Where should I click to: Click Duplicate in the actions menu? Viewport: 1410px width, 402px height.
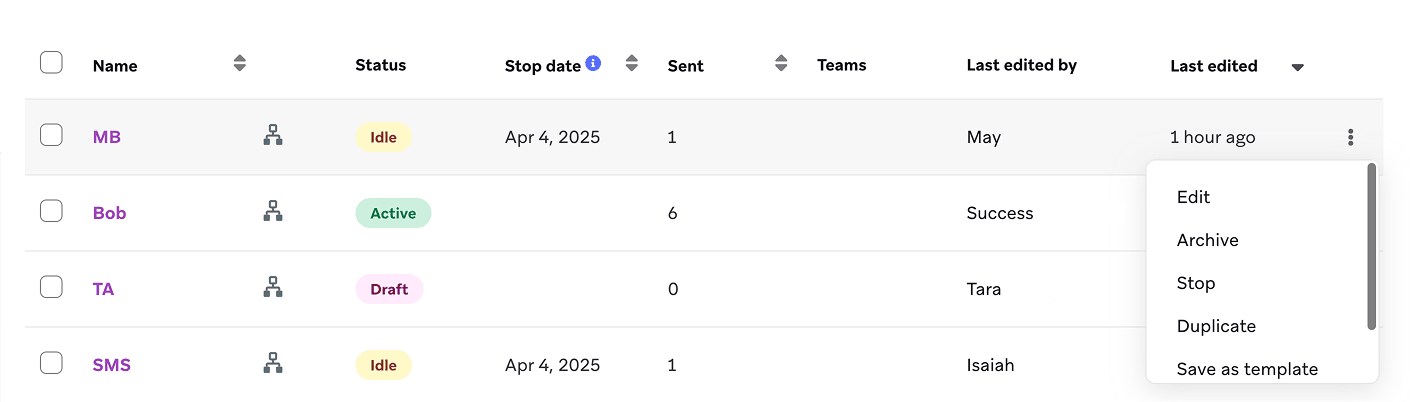coord(1216,326)
